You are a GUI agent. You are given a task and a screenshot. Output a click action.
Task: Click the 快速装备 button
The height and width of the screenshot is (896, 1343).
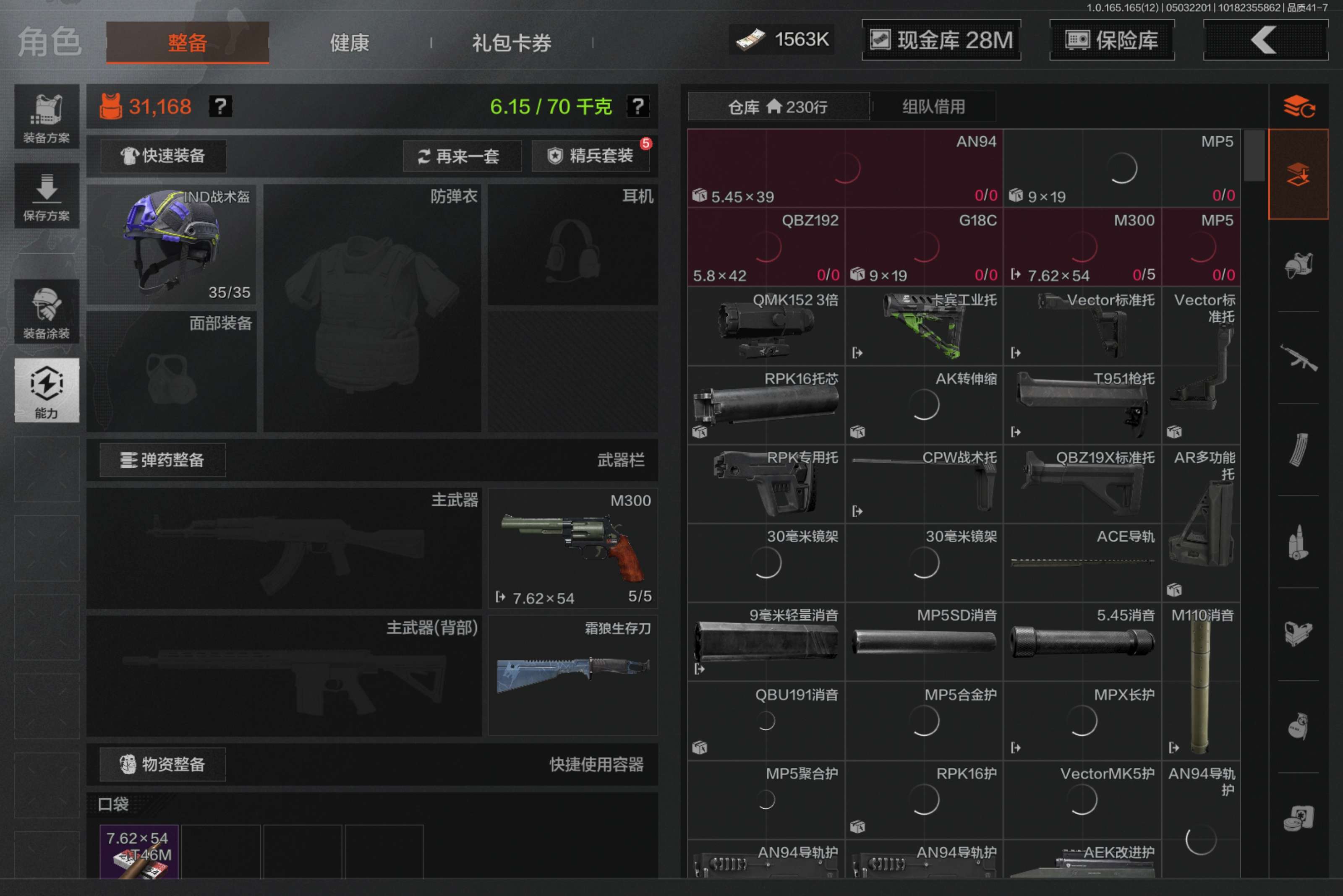[x=164, y=156]
